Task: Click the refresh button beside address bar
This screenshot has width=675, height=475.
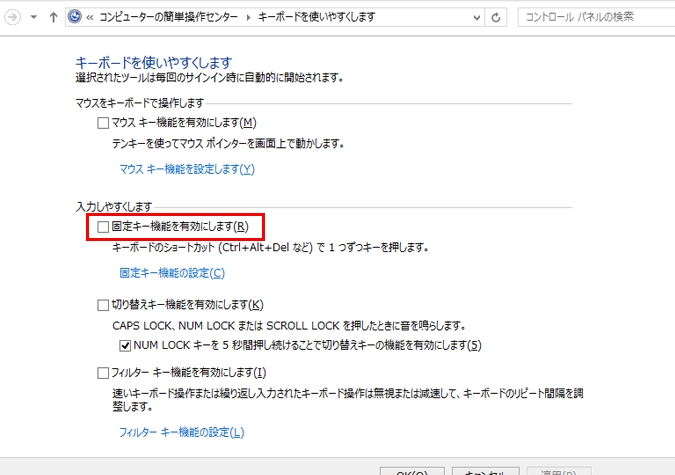Action: click(498, 18)
